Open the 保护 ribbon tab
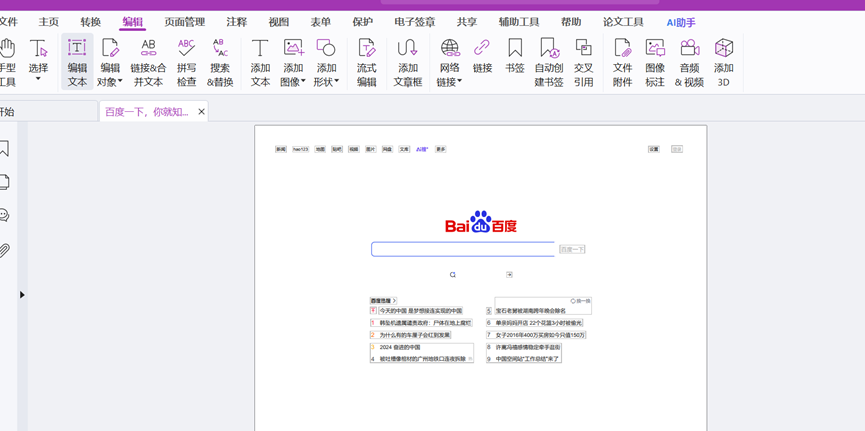This screenshot has height=431, width=865. (x=362, y=22)
